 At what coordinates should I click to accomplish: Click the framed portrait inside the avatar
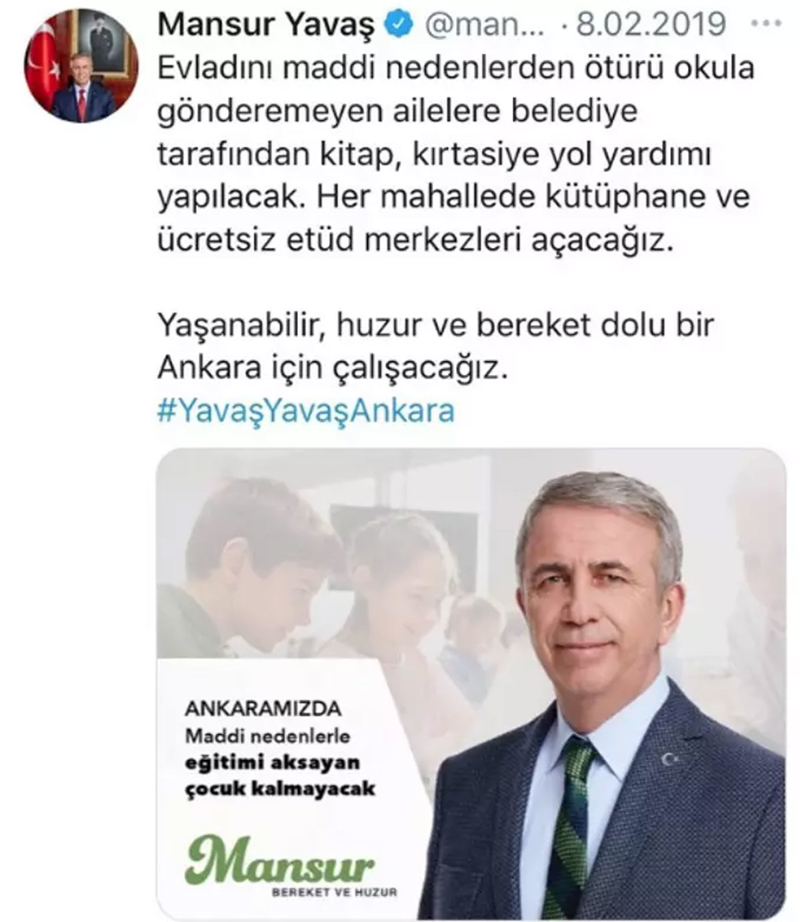[x=102, y=42]
